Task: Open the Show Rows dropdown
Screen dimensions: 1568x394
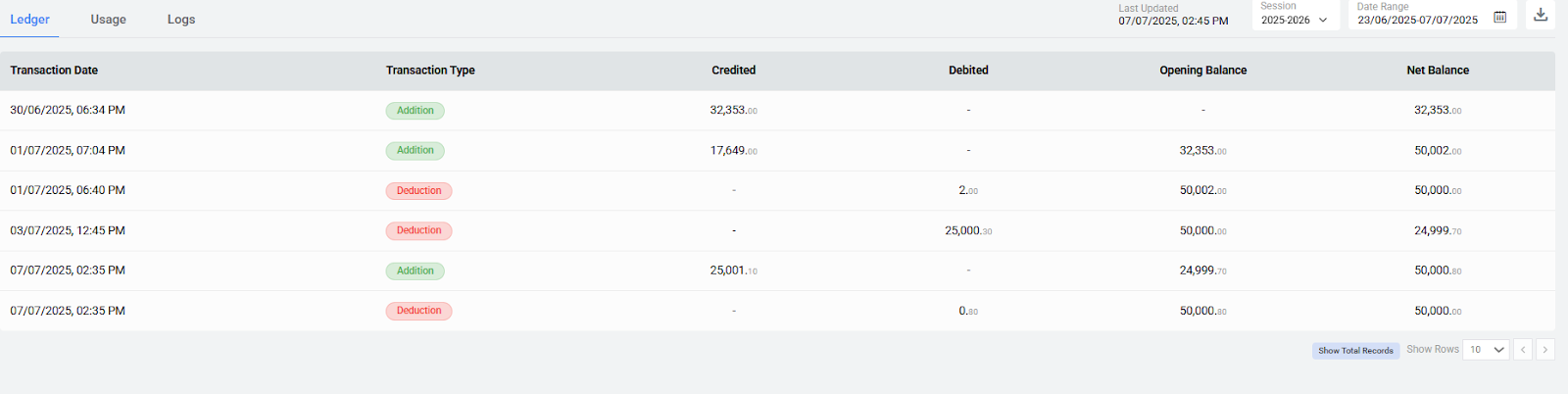Action: pos(1486,350)
